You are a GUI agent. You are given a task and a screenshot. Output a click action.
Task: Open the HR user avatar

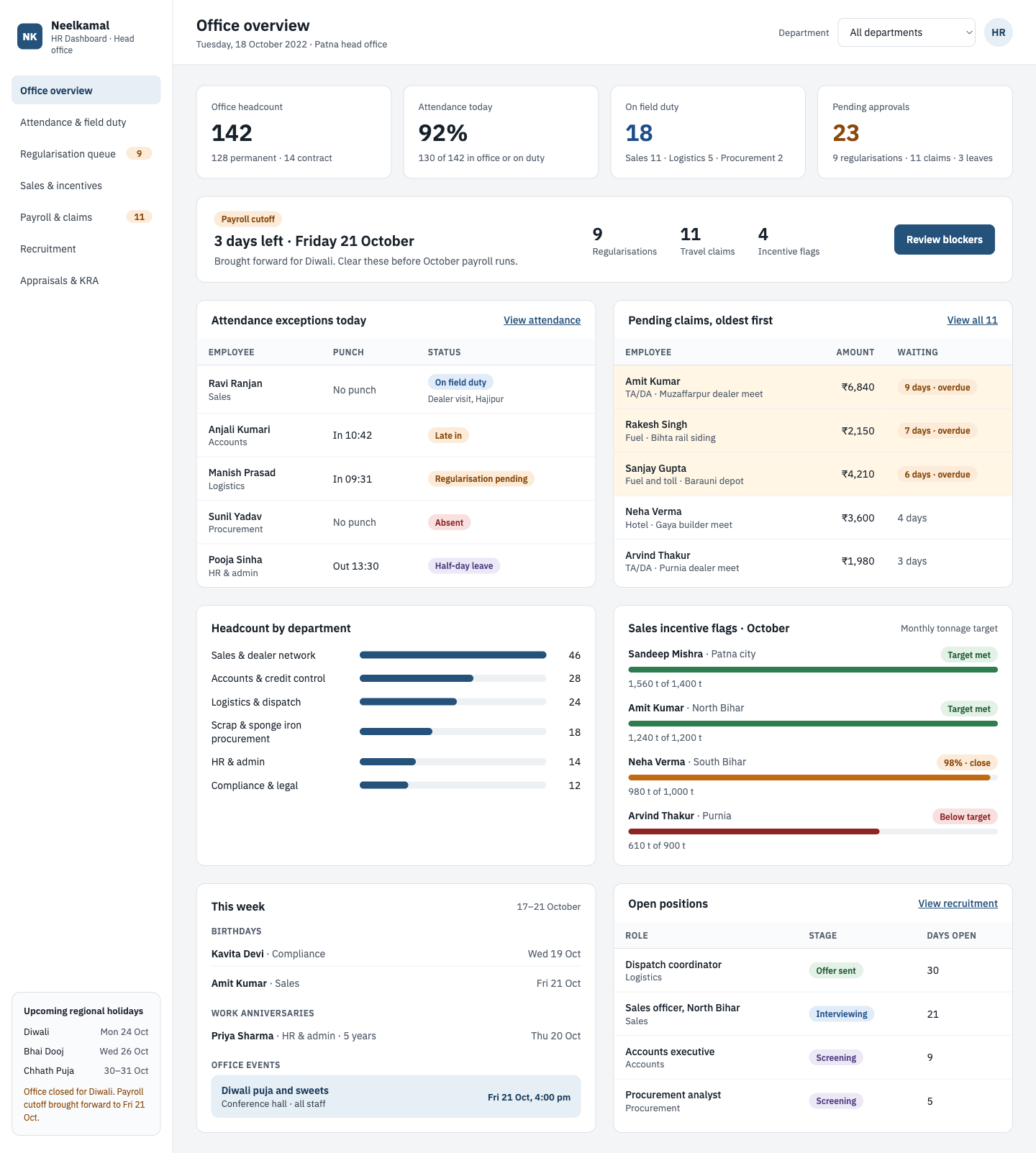click(998, 32)
